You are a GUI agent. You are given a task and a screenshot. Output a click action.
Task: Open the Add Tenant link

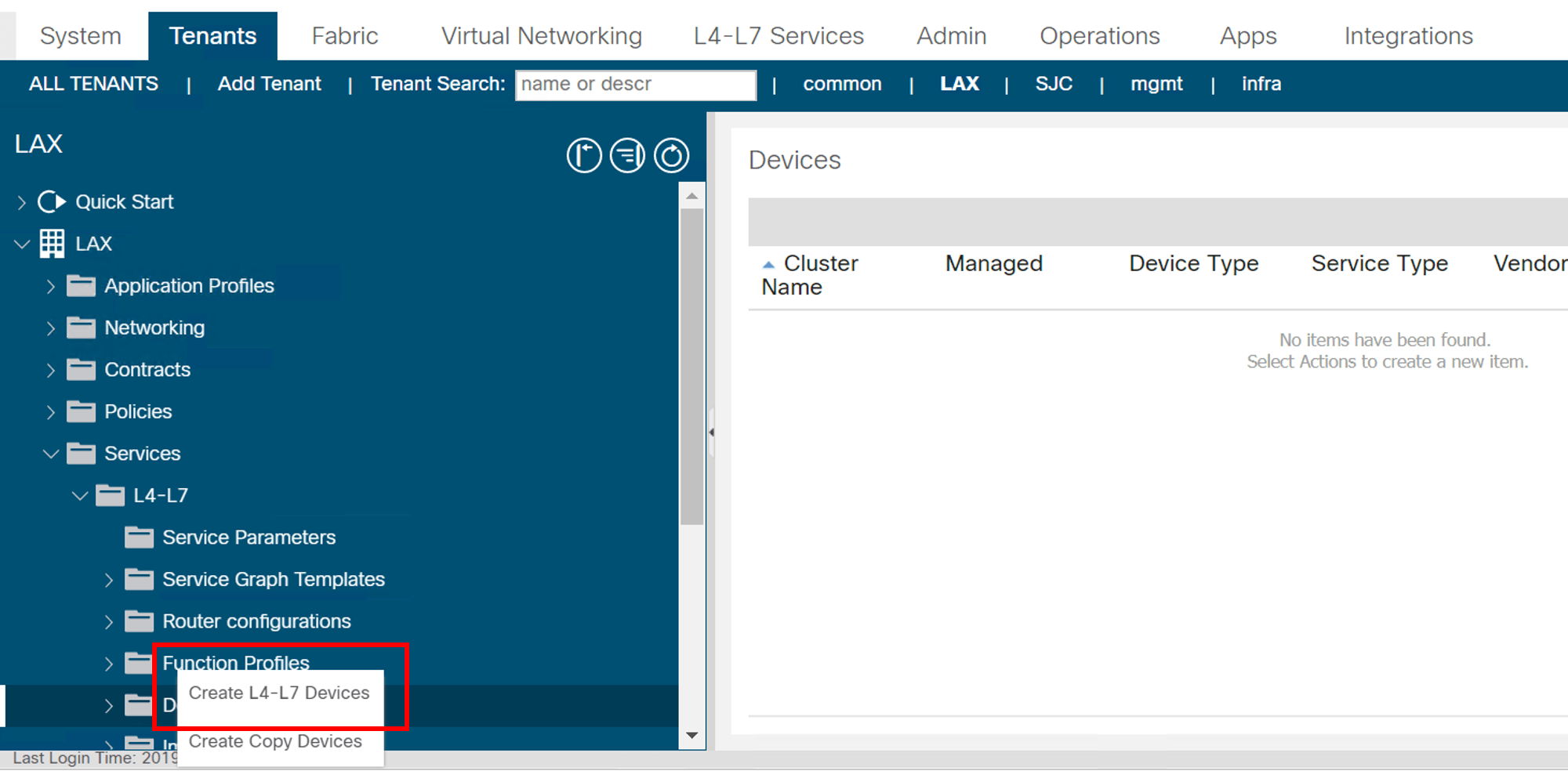pos(269,84)
